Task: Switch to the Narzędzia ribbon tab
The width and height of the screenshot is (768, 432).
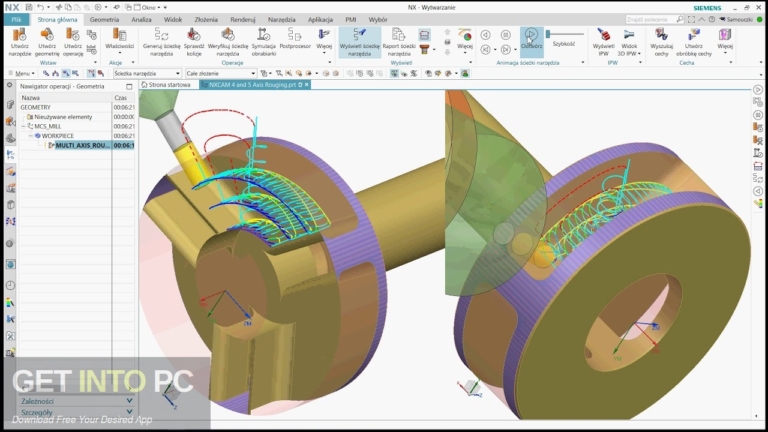Action: 282,20
